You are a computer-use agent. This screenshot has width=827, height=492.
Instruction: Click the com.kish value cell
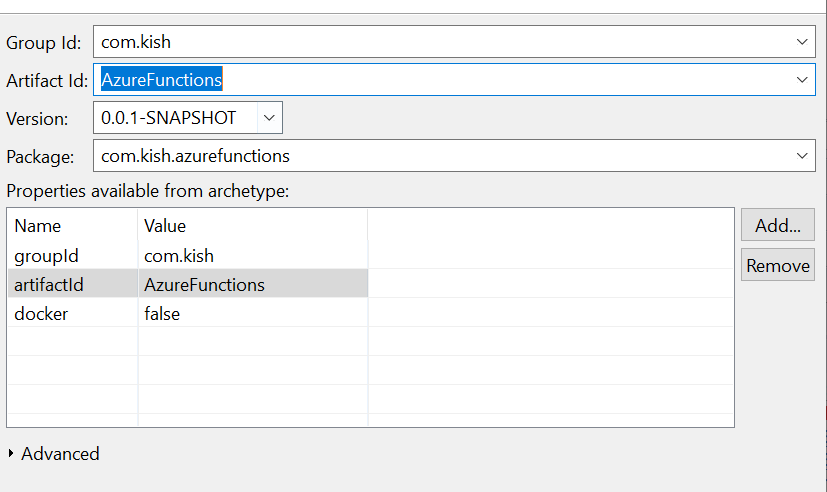(179, 255)
